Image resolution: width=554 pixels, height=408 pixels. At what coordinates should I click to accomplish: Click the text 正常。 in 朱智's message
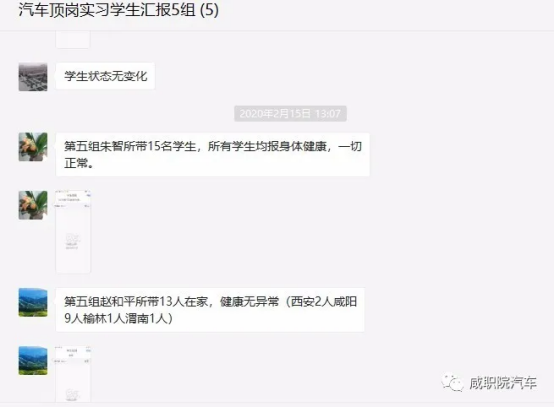point(79,163)
